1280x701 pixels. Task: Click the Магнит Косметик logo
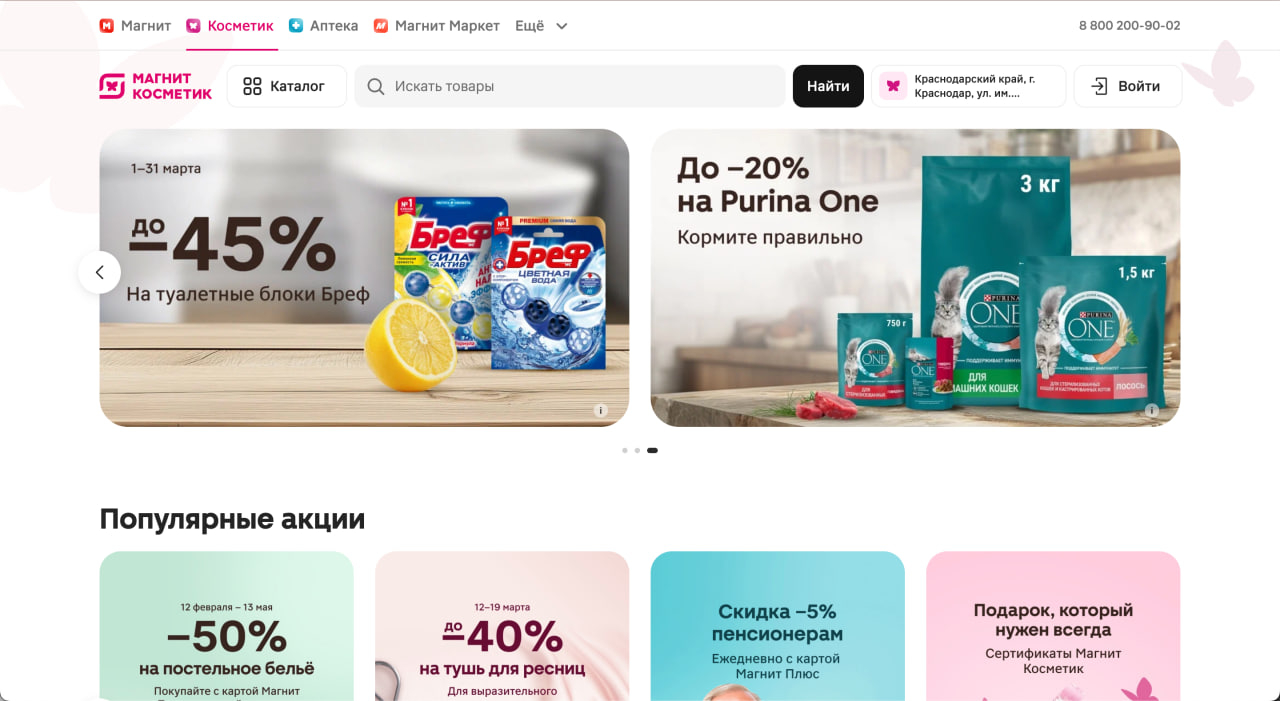(155, 86)
